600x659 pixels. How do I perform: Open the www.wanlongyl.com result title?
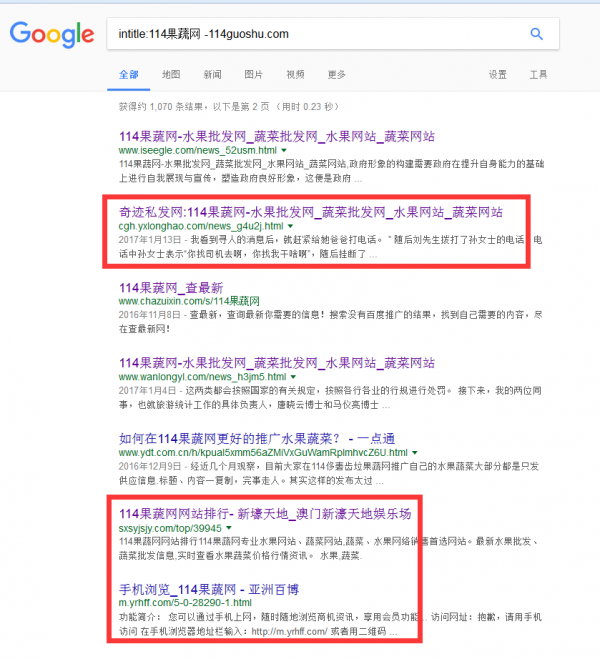[277, 363]
